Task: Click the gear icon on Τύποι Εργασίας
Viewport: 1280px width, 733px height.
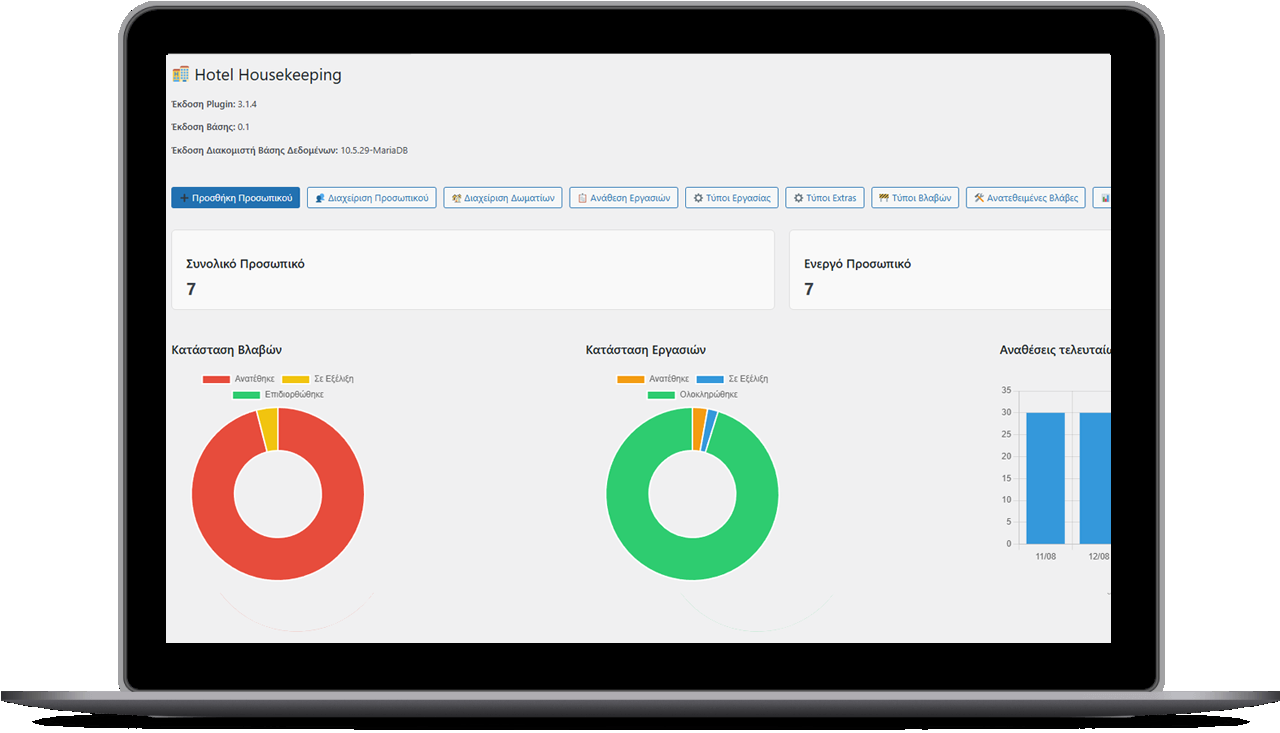Action: tap(698, 198)
